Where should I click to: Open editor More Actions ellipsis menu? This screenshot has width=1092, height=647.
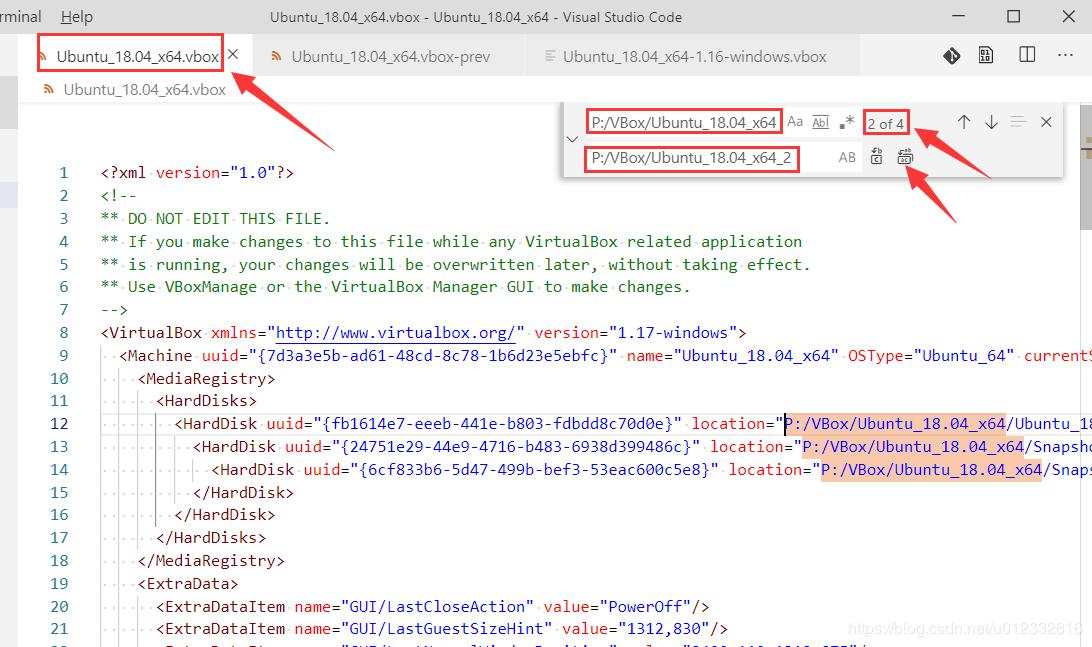point(1065,55)
